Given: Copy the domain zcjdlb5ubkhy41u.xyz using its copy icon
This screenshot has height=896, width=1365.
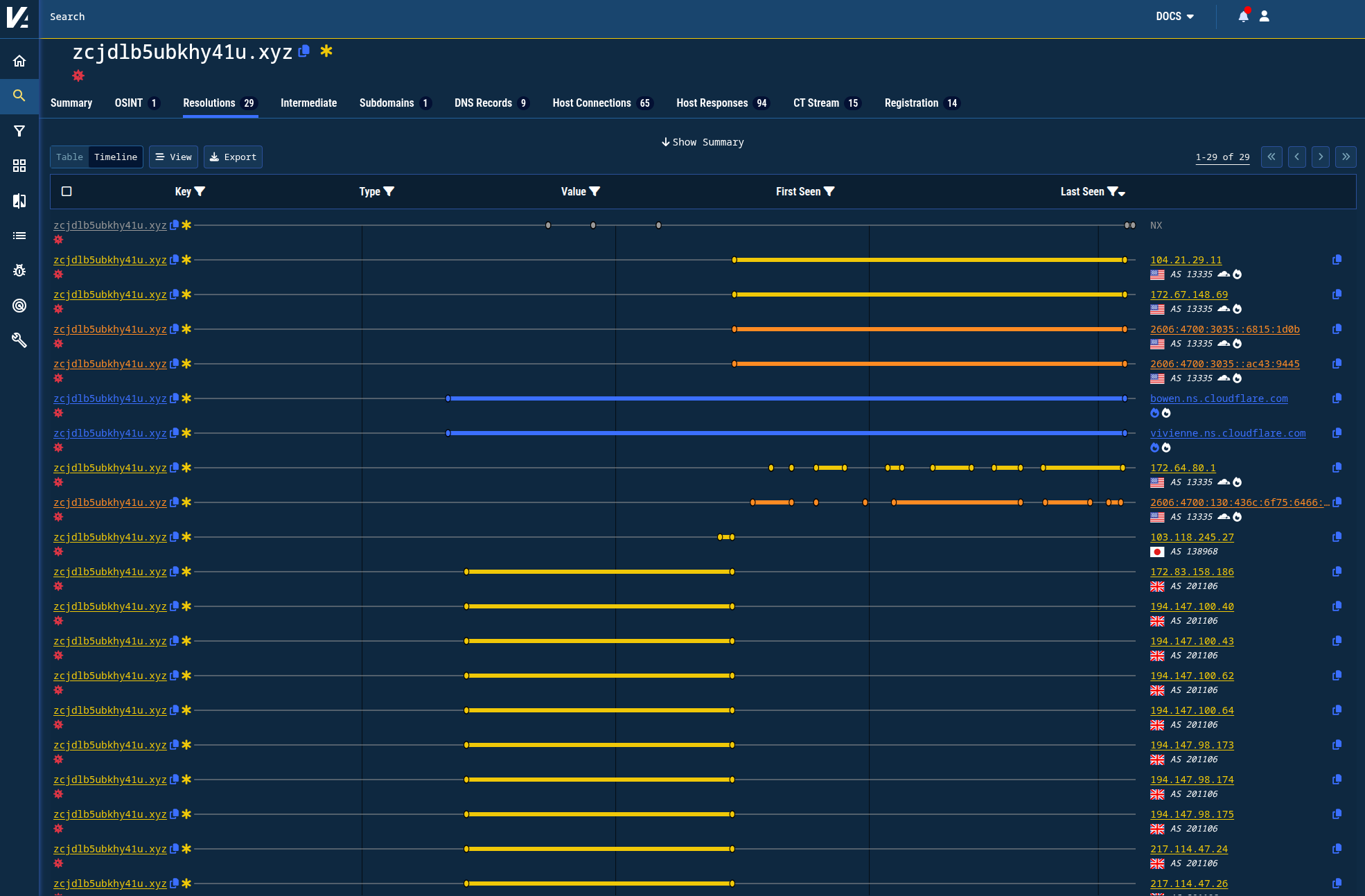Looking at the screenshot, I should pyautogui.click(x=303, y=51).
